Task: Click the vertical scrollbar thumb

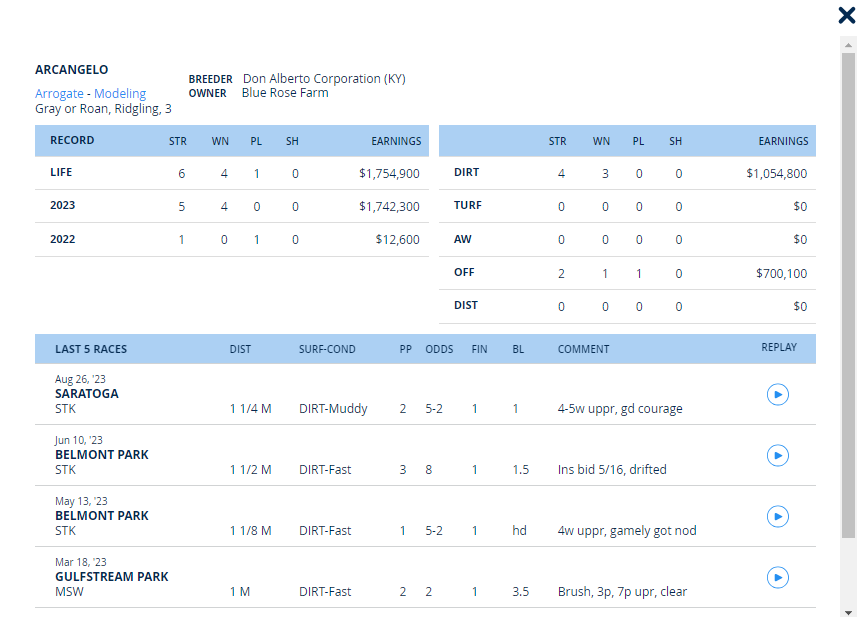Action: coord(848,296)
